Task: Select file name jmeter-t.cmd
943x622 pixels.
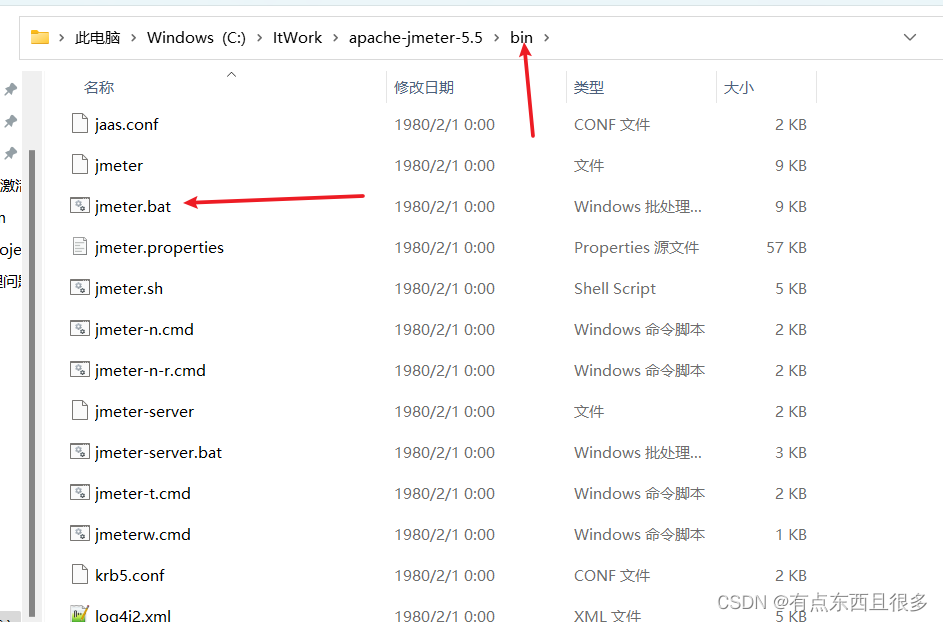Action: 143,493
